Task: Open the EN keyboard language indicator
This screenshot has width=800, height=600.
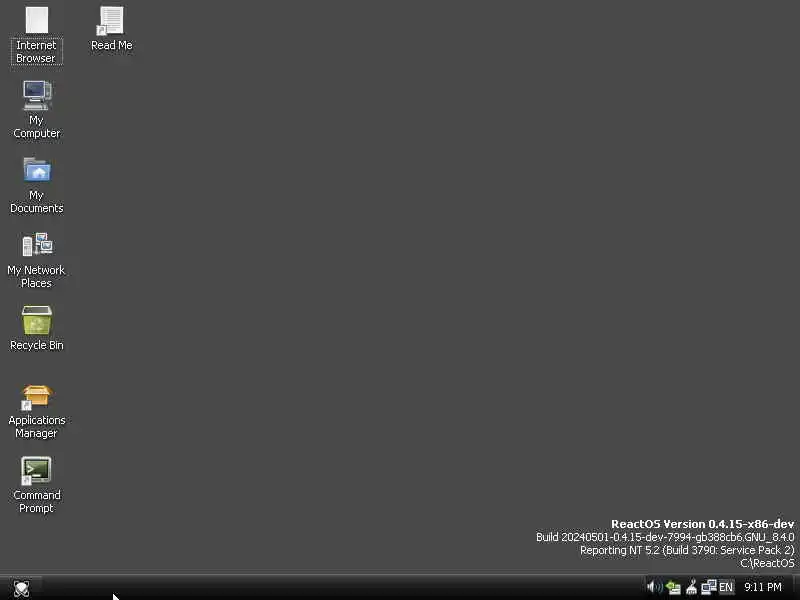Action: [726, 587]
